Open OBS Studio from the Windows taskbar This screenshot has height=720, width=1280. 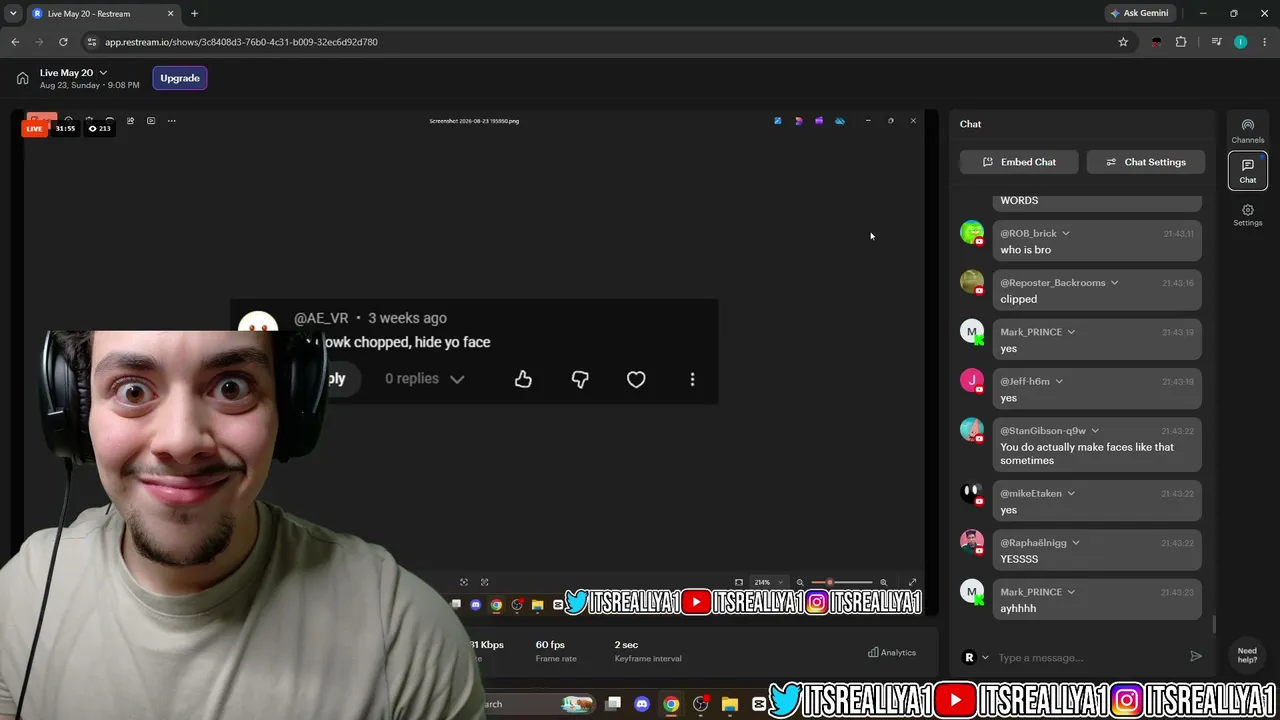pos(701,704)
